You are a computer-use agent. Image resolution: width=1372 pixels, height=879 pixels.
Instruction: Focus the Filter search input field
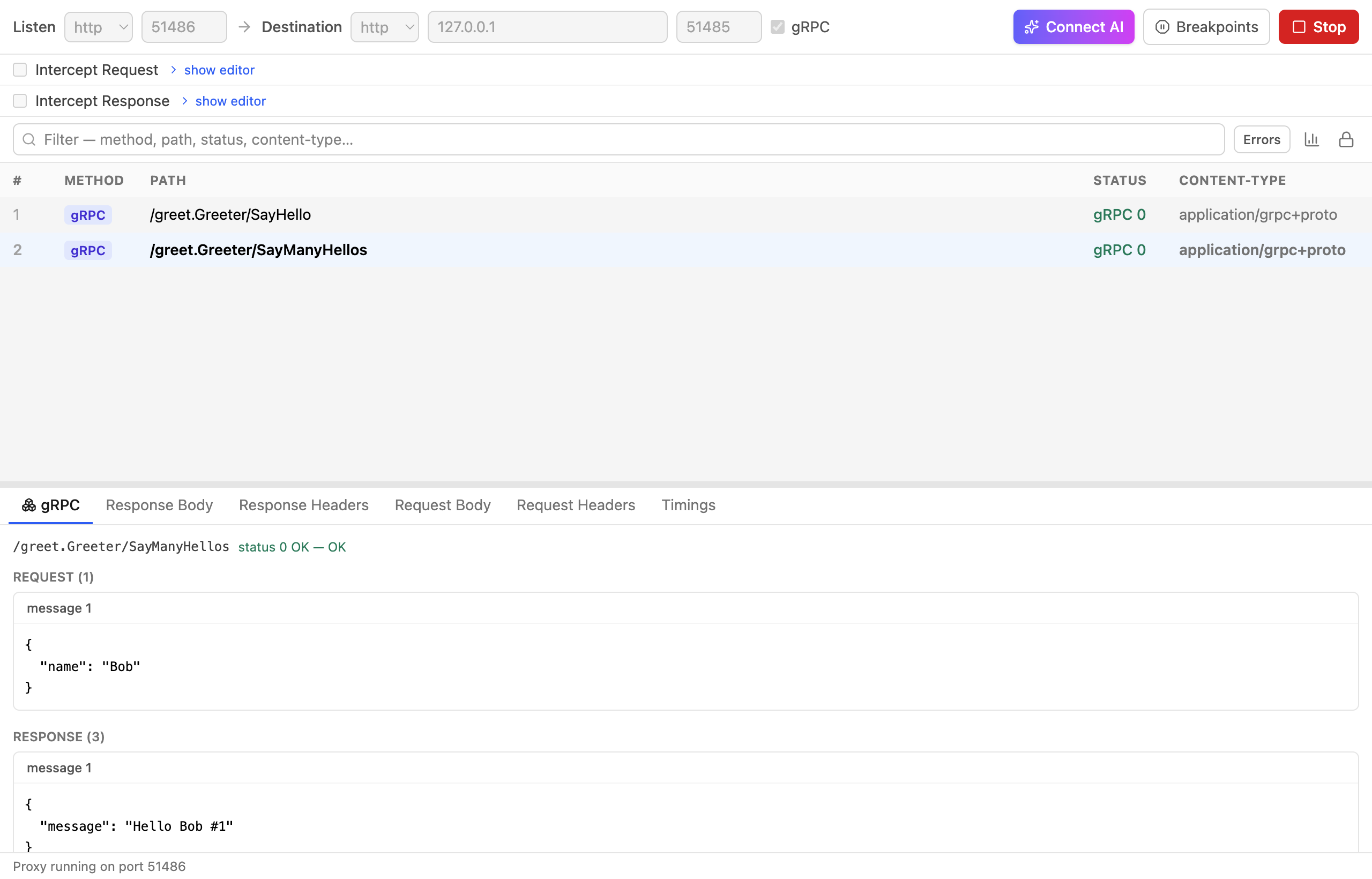(618, 139)
